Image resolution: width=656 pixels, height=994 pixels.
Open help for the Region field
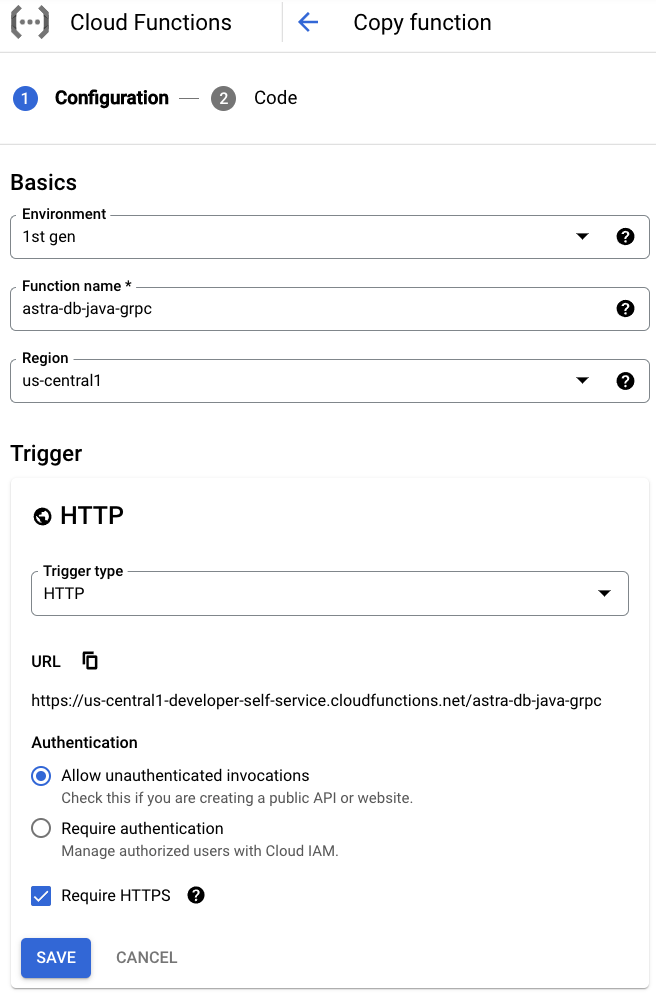pos(625,381)
